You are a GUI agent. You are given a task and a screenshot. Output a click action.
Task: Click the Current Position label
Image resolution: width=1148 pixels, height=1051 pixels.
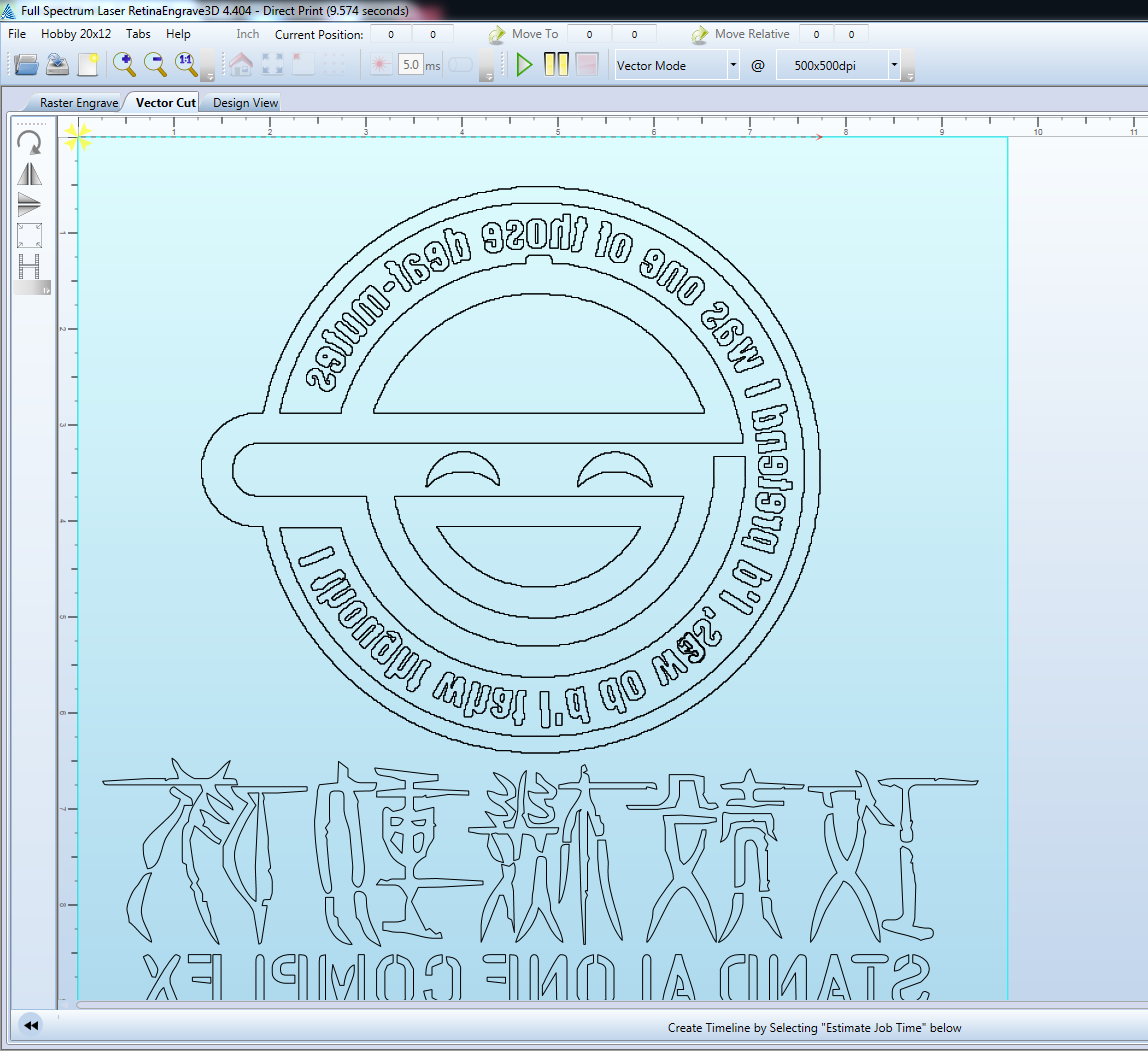[318, 34]
